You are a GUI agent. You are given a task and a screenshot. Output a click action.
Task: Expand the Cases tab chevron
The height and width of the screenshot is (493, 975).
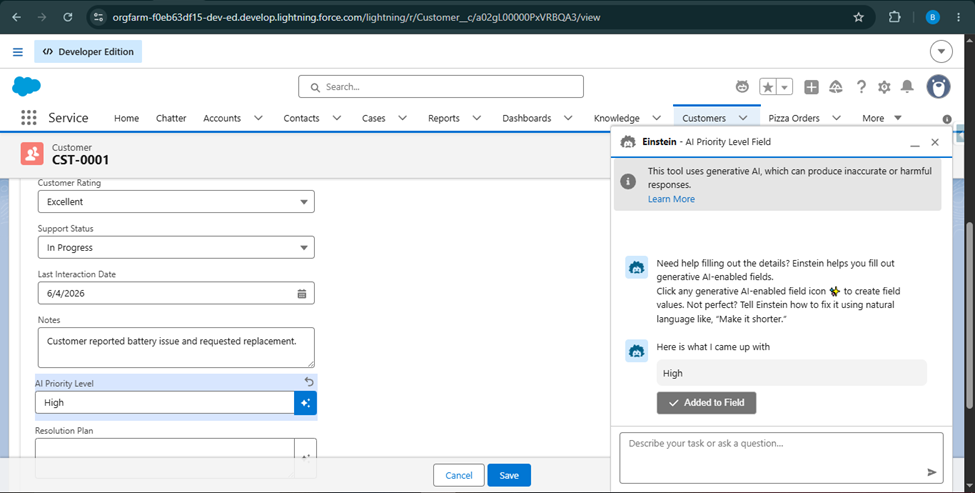click(402, 118)
